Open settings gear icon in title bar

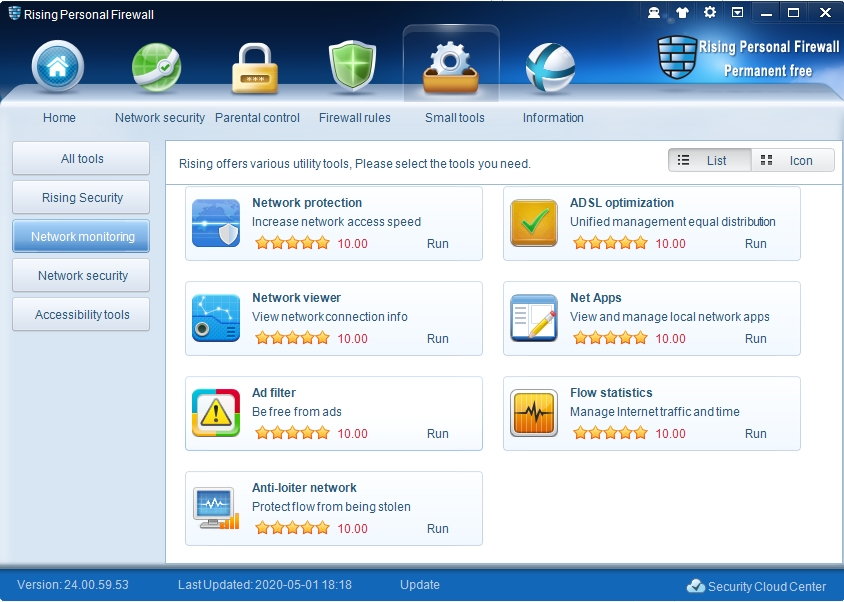point(710,12)
